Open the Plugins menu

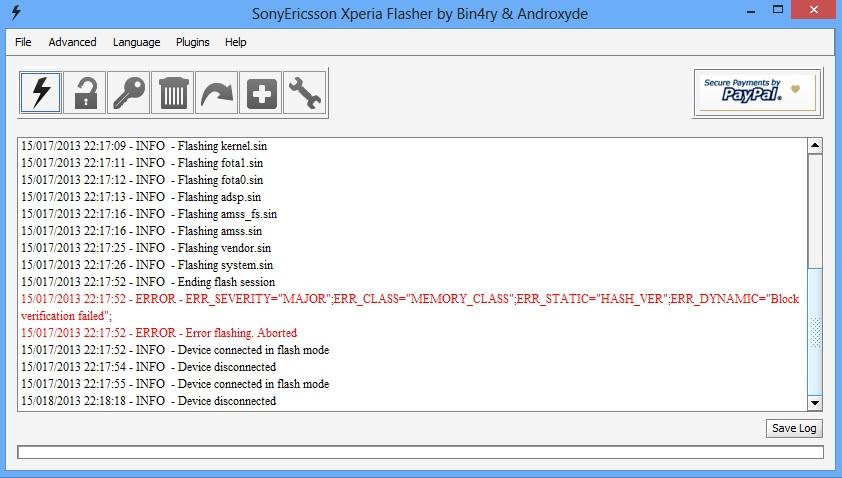pos(193,42)
